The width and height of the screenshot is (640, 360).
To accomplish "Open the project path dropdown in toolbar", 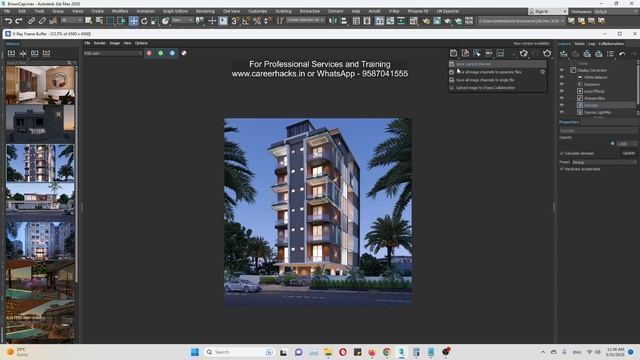I will (522, 21).
